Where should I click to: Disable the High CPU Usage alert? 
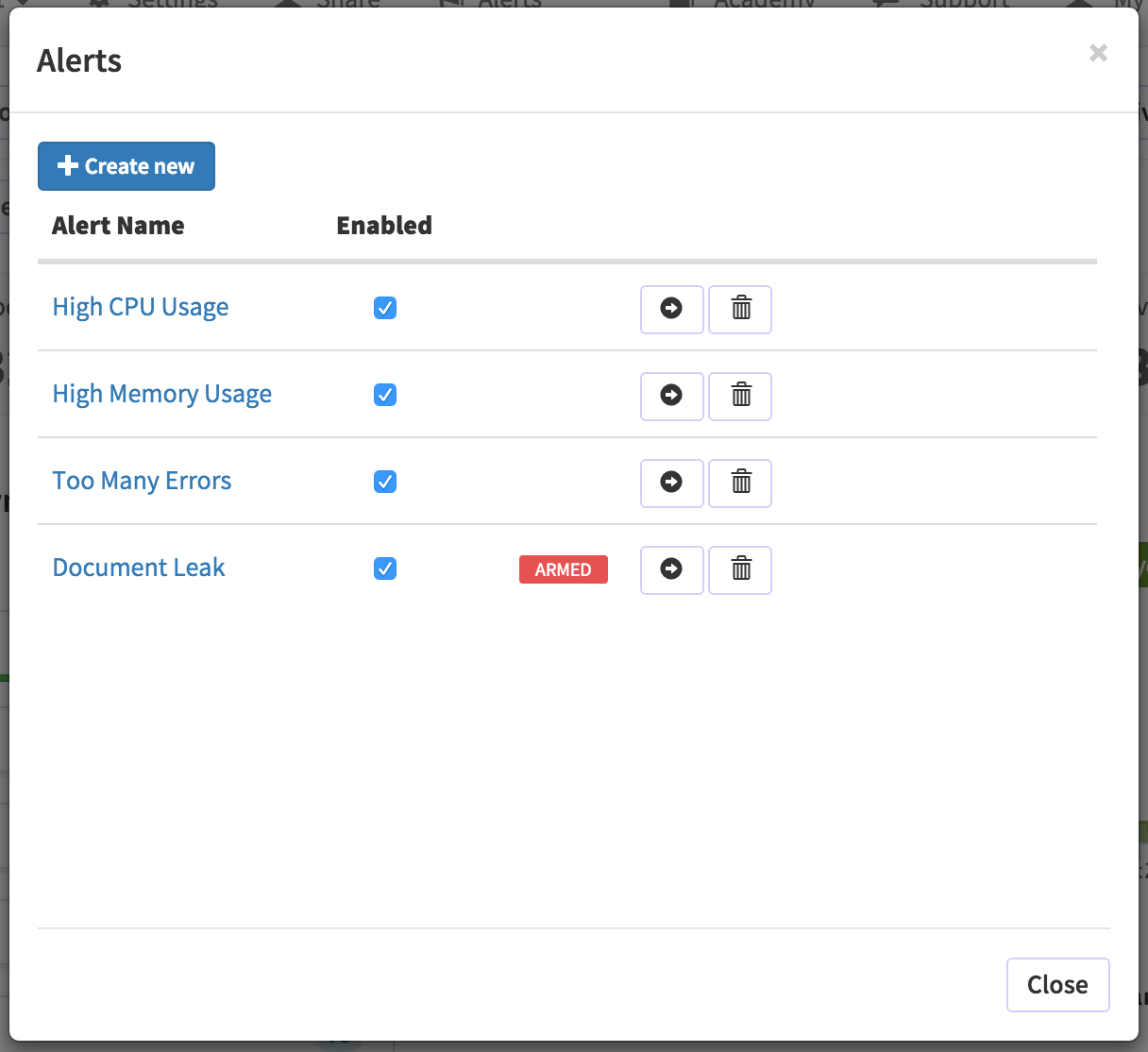tap(384, 307)
